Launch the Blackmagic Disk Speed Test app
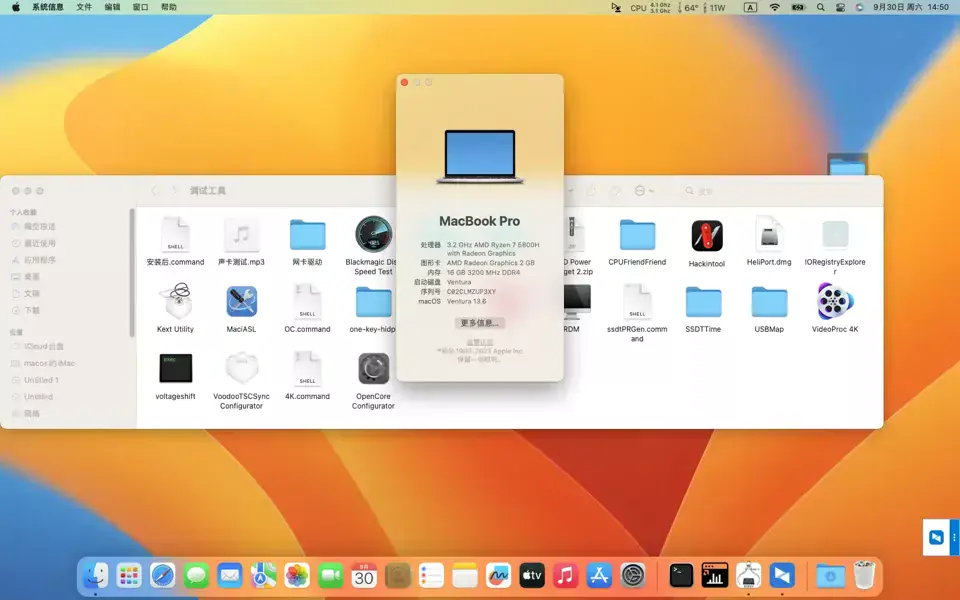Image resolution: width=960 pixels, height=600 pixels. pos(373,234)
